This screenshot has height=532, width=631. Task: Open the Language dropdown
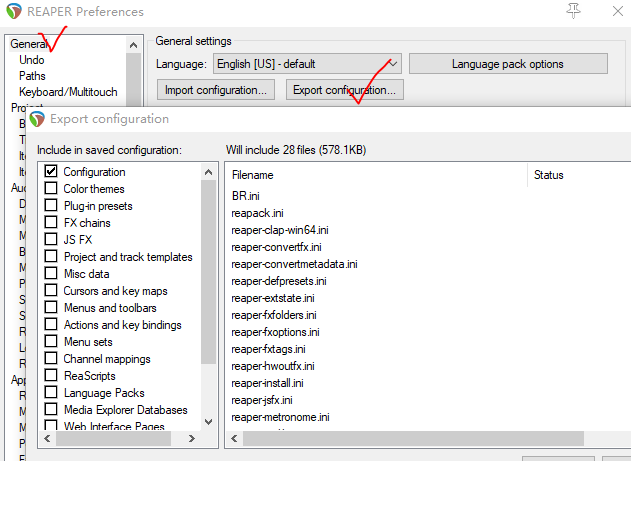(307, 64)
